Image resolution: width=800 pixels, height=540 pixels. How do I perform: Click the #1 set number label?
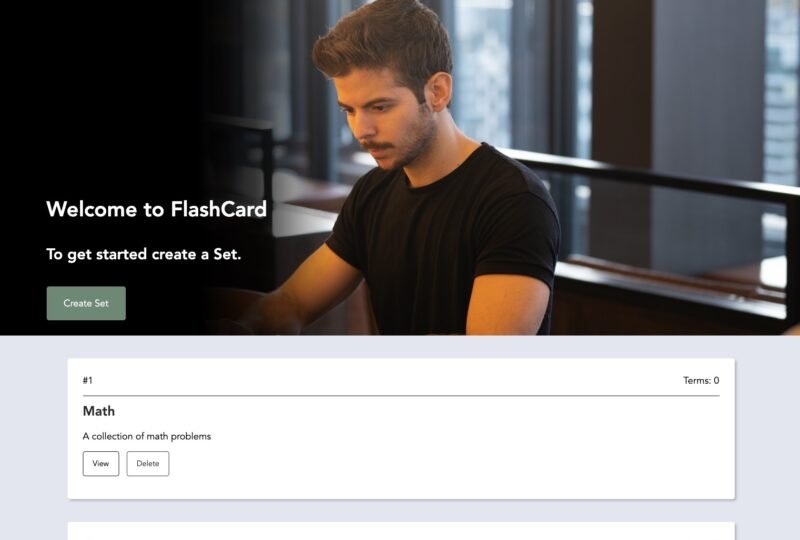[x=88, y=380]
